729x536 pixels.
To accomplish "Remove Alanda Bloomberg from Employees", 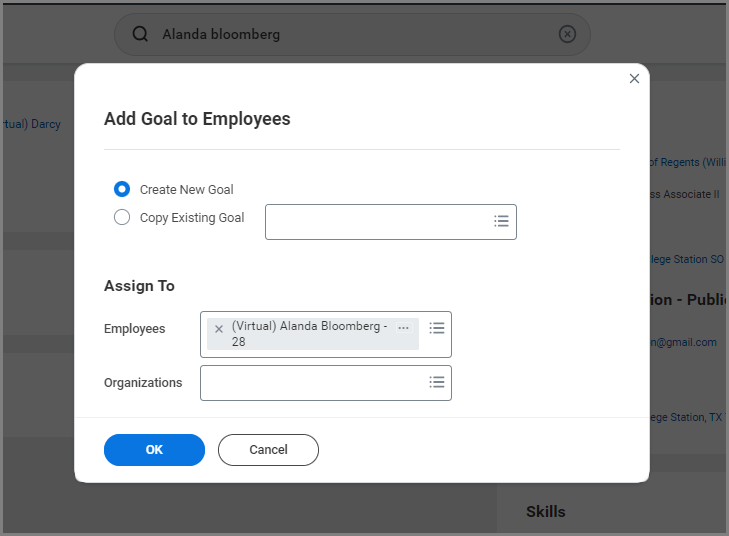I will 219,329.
